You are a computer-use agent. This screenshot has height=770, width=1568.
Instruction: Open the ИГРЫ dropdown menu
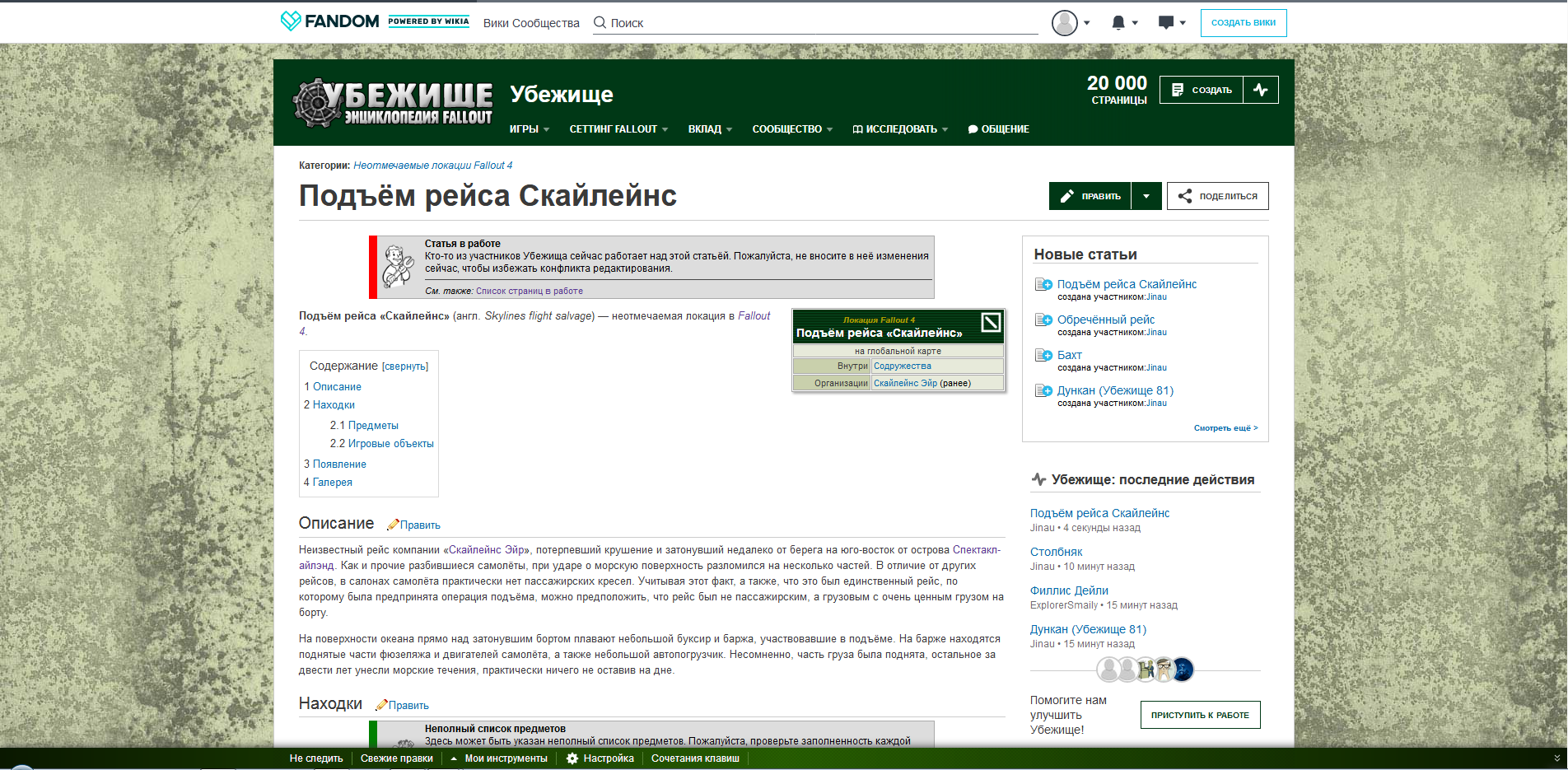coord(529,129)
